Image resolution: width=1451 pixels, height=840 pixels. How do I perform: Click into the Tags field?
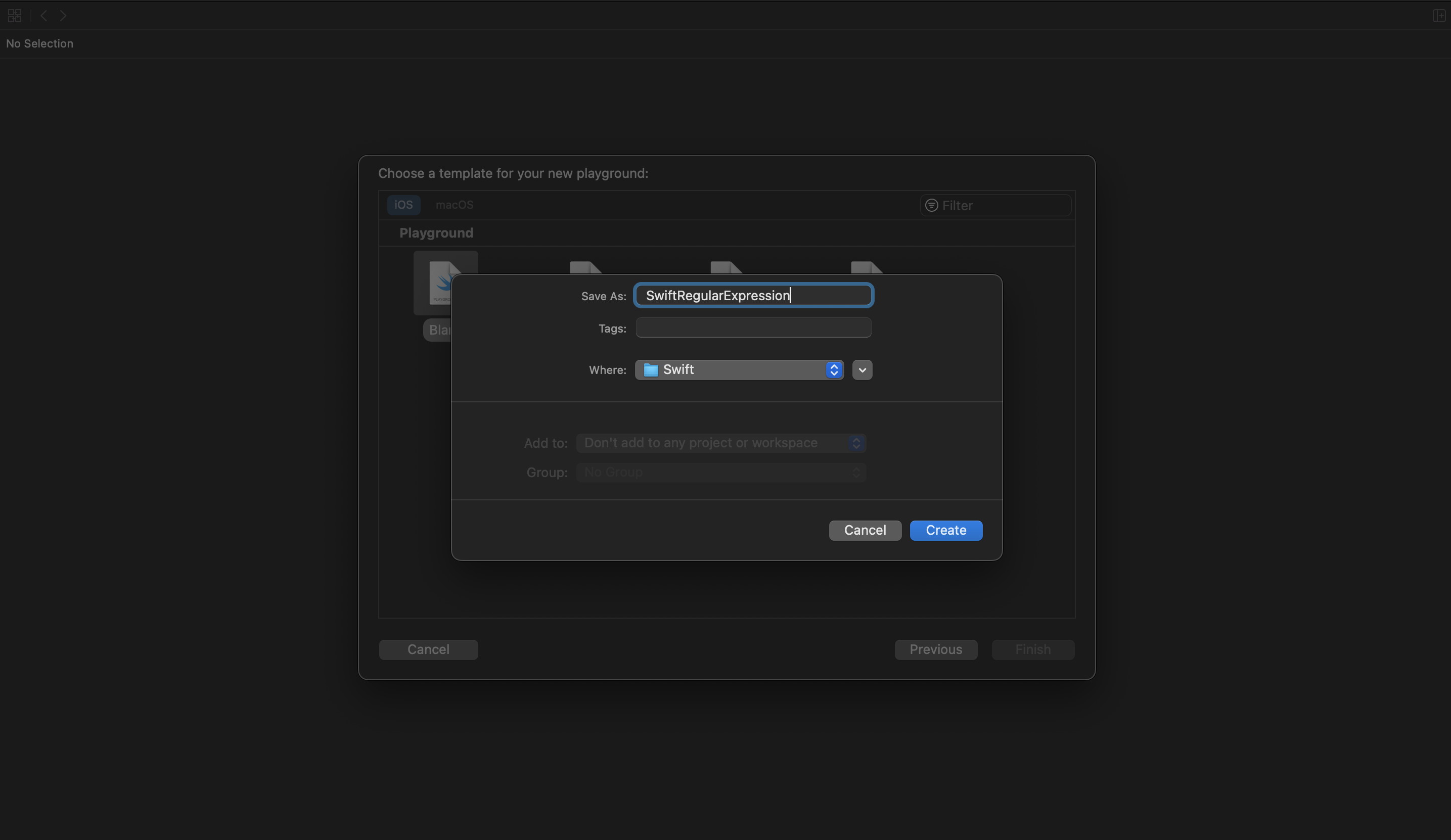pyautogui.click(x=753, y=328)
